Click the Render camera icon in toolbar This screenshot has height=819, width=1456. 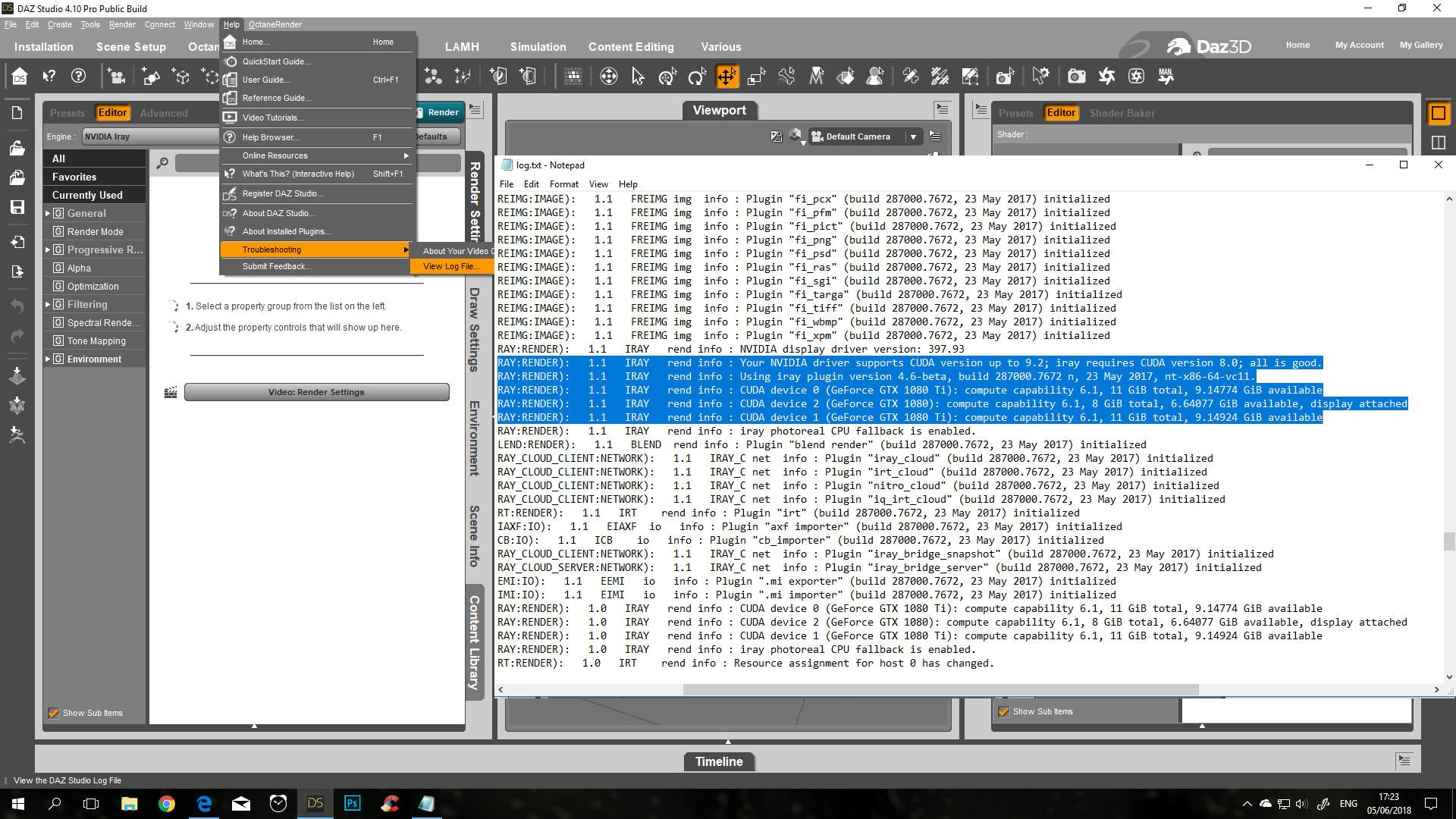(x=1076, y=77)
